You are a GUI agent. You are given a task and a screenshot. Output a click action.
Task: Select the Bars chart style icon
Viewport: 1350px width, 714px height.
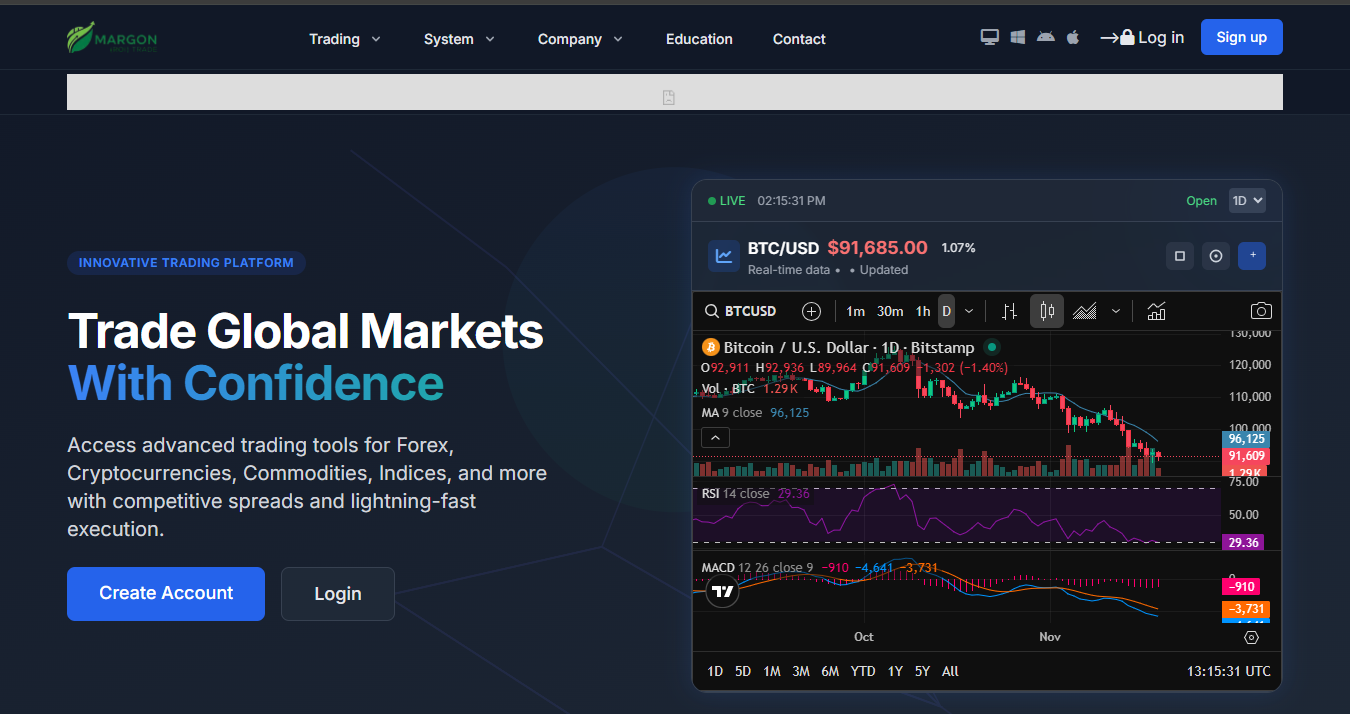pyautogui.click(x=1010, y=311)
